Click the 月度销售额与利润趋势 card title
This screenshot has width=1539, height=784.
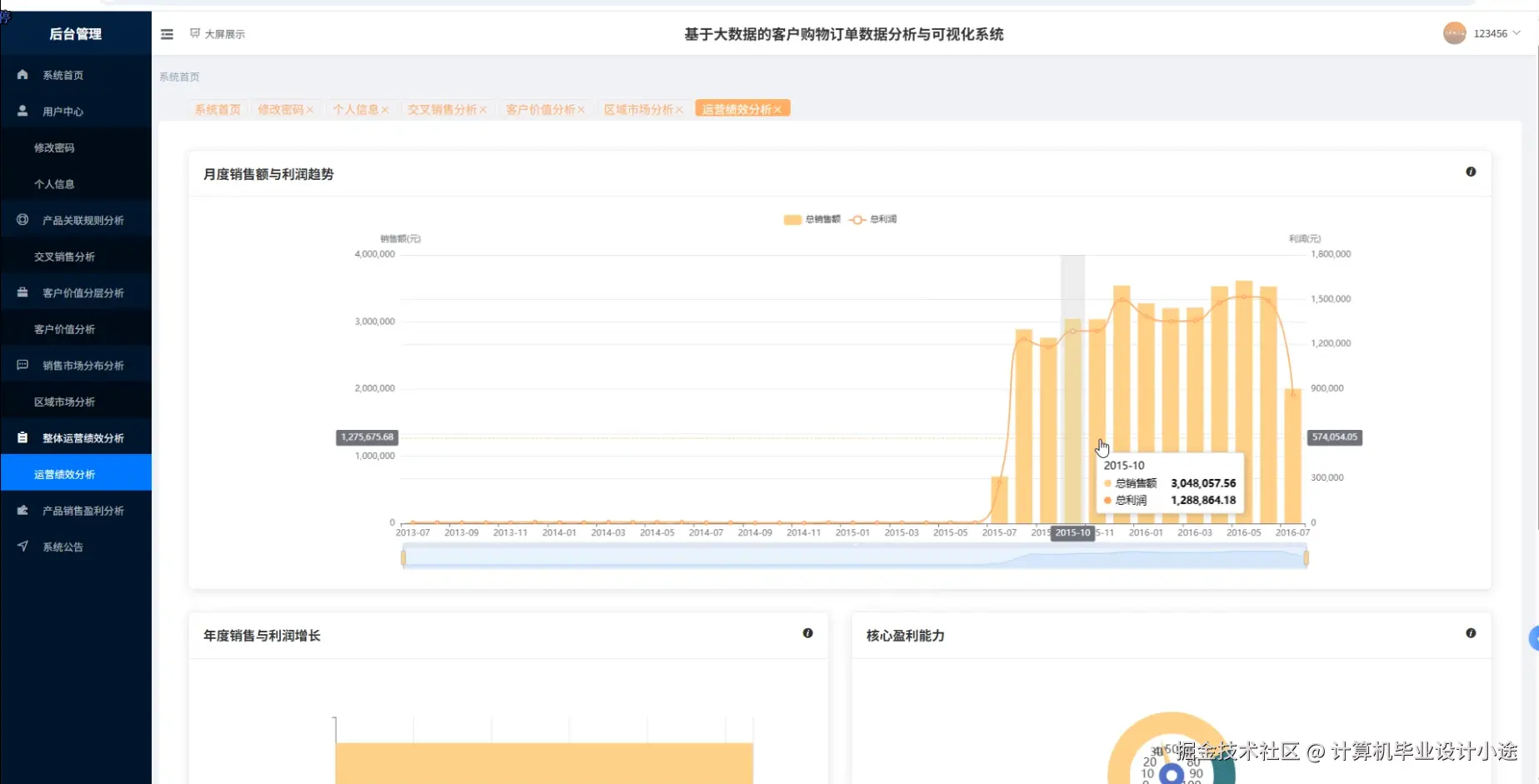[x=268, y=174]
